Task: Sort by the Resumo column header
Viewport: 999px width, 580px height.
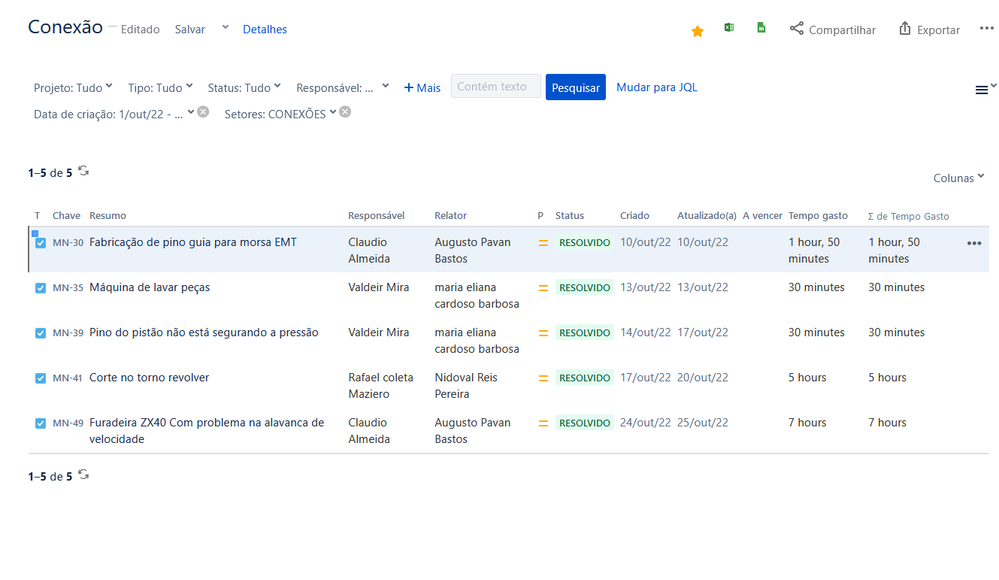Action: (x=108, y=215)
